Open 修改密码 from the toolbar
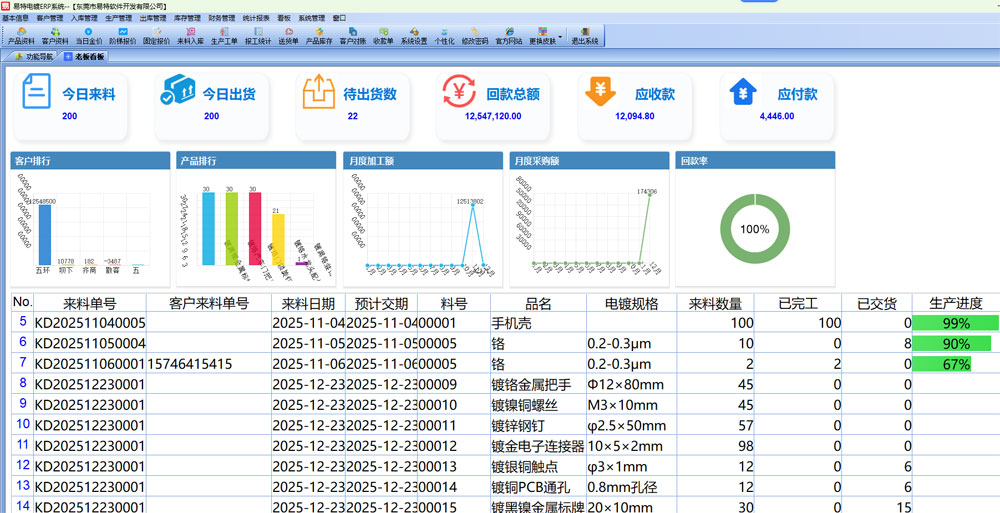Viewport: 1000px width, 513px height. pos(475,36)
